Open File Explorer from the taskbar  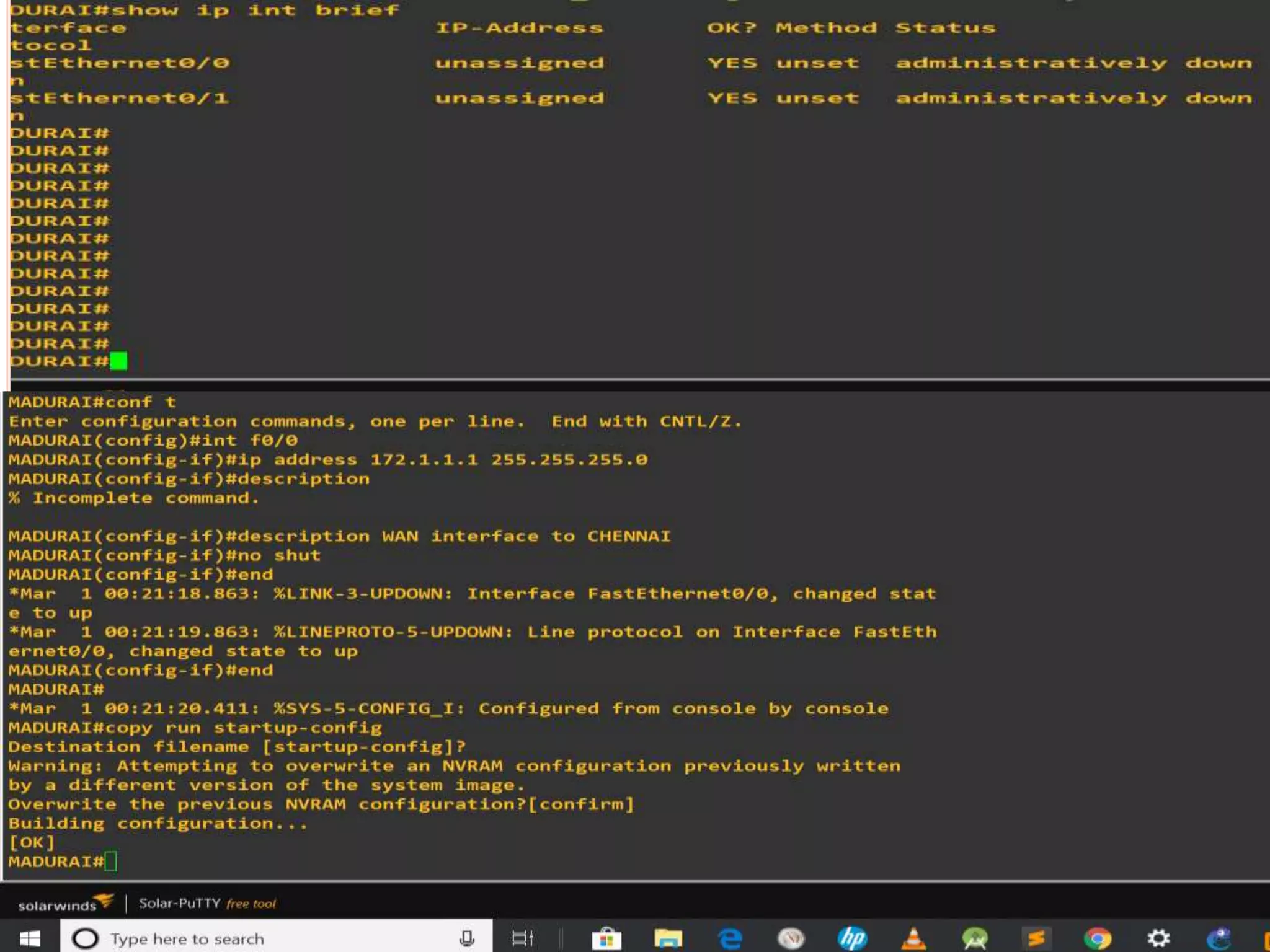(668, 938)
